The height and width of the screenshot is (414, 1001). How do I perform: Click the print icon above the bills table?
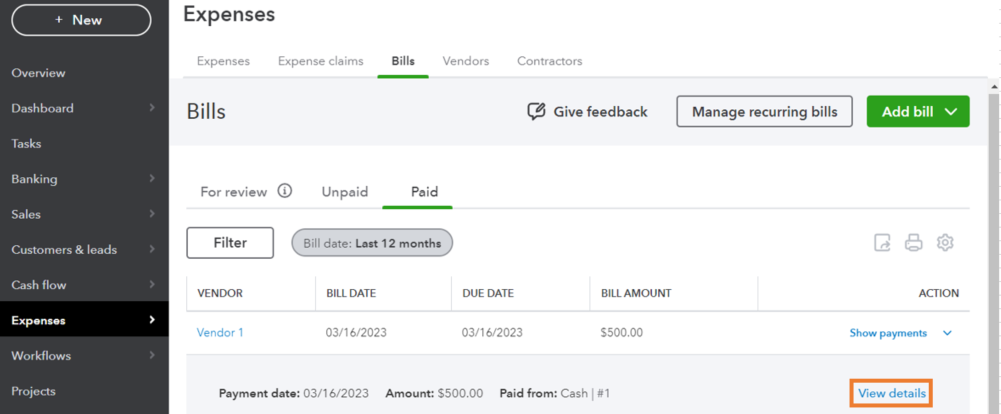913,243
